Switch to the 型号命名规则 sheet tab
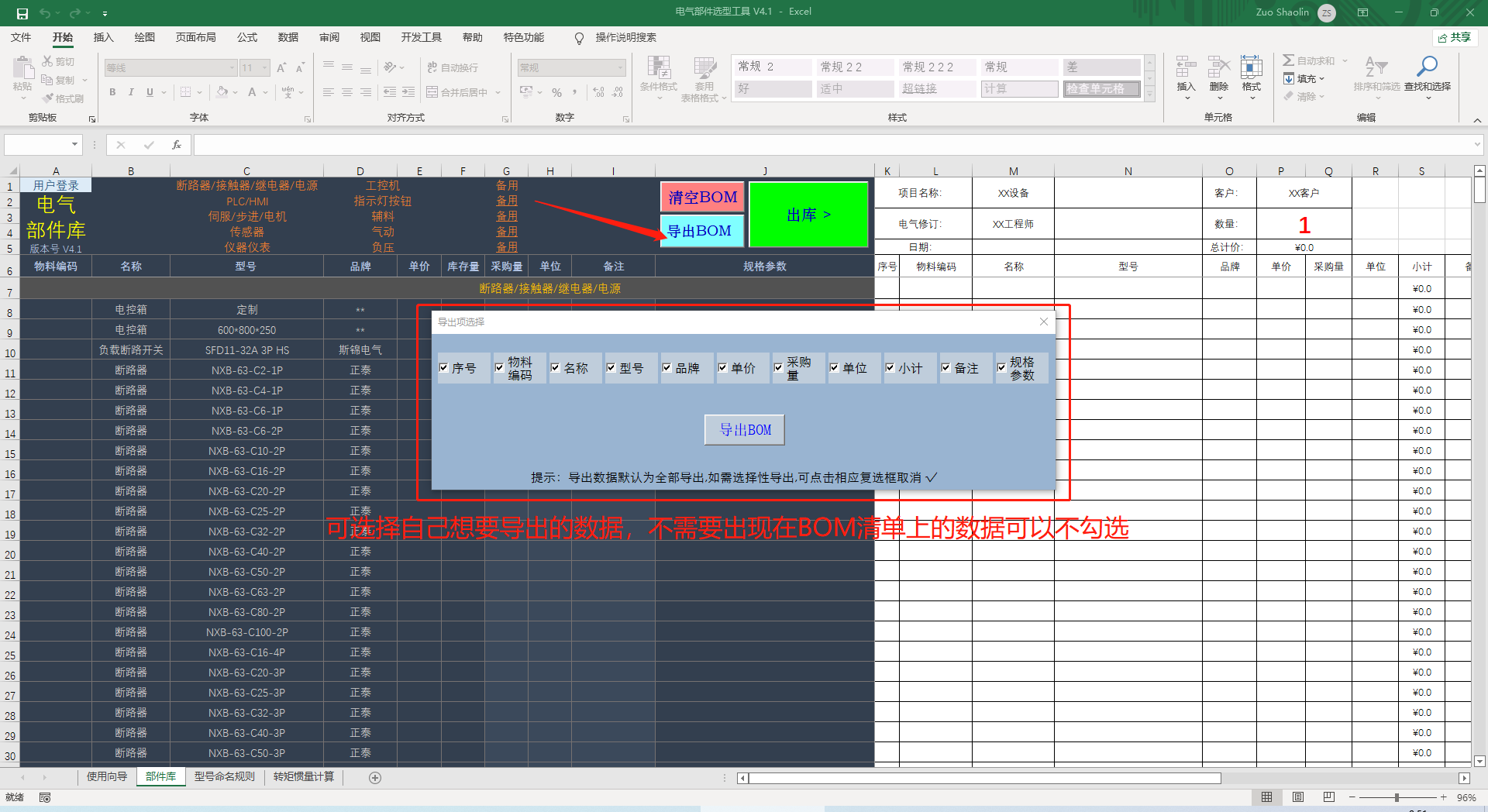Screen dimensions: 1488x812 click(224, 777)
